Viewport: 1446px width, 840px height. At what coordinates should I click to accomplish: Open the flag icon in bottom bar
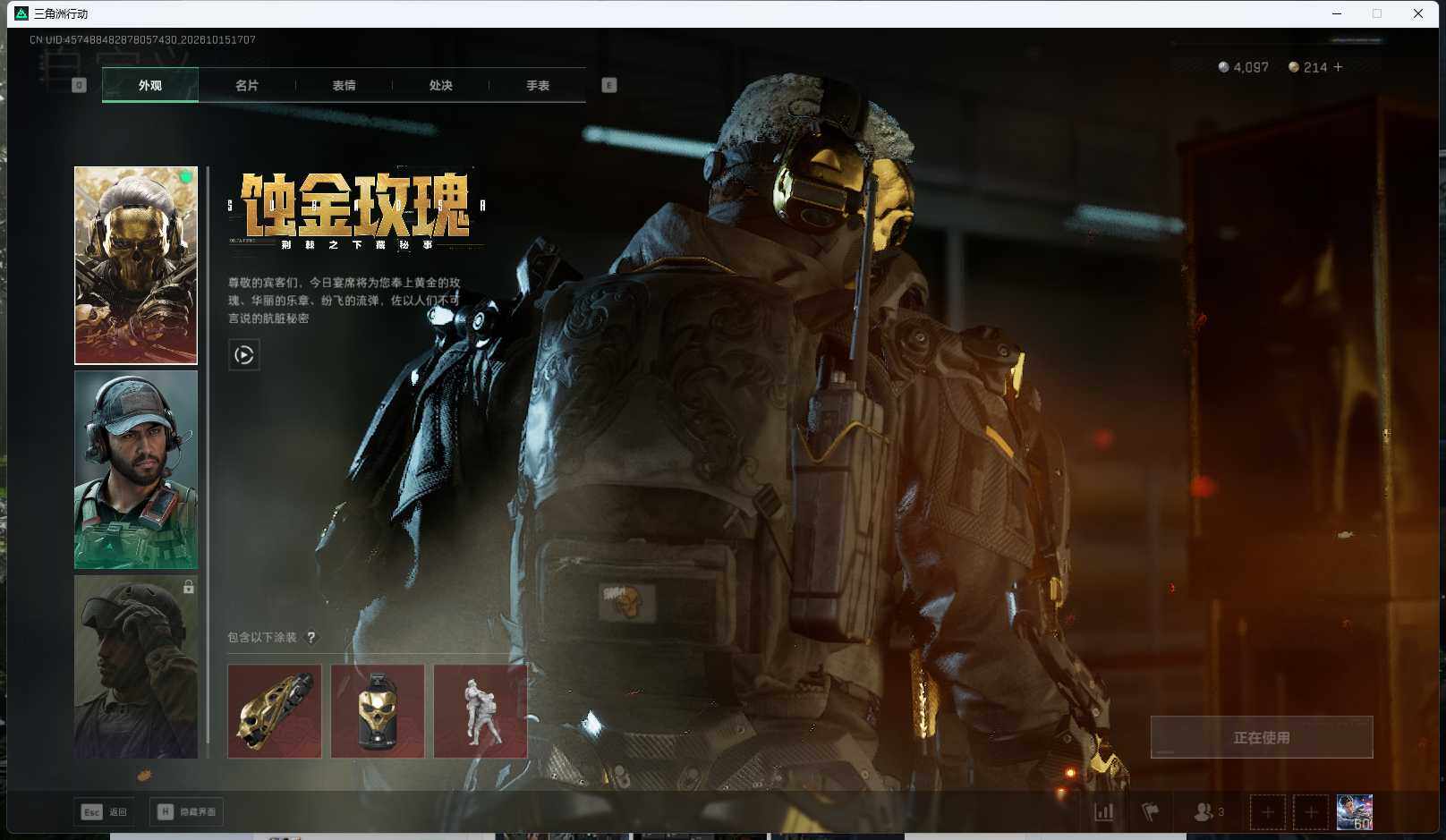pyautogui.click(x=1151, y=812)
